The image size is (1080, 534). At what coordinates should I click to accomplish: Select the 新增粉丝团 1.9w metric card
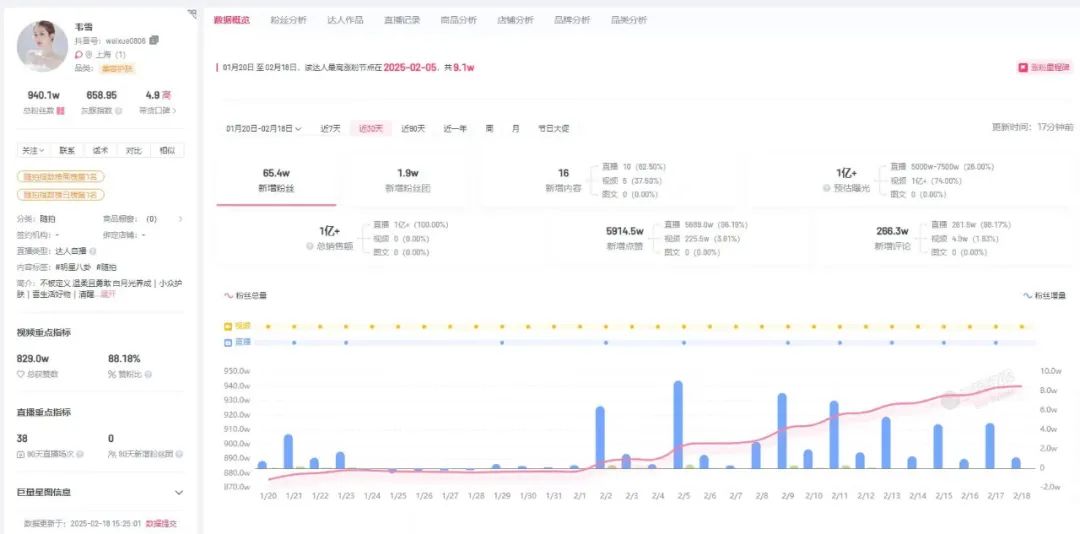408,181
